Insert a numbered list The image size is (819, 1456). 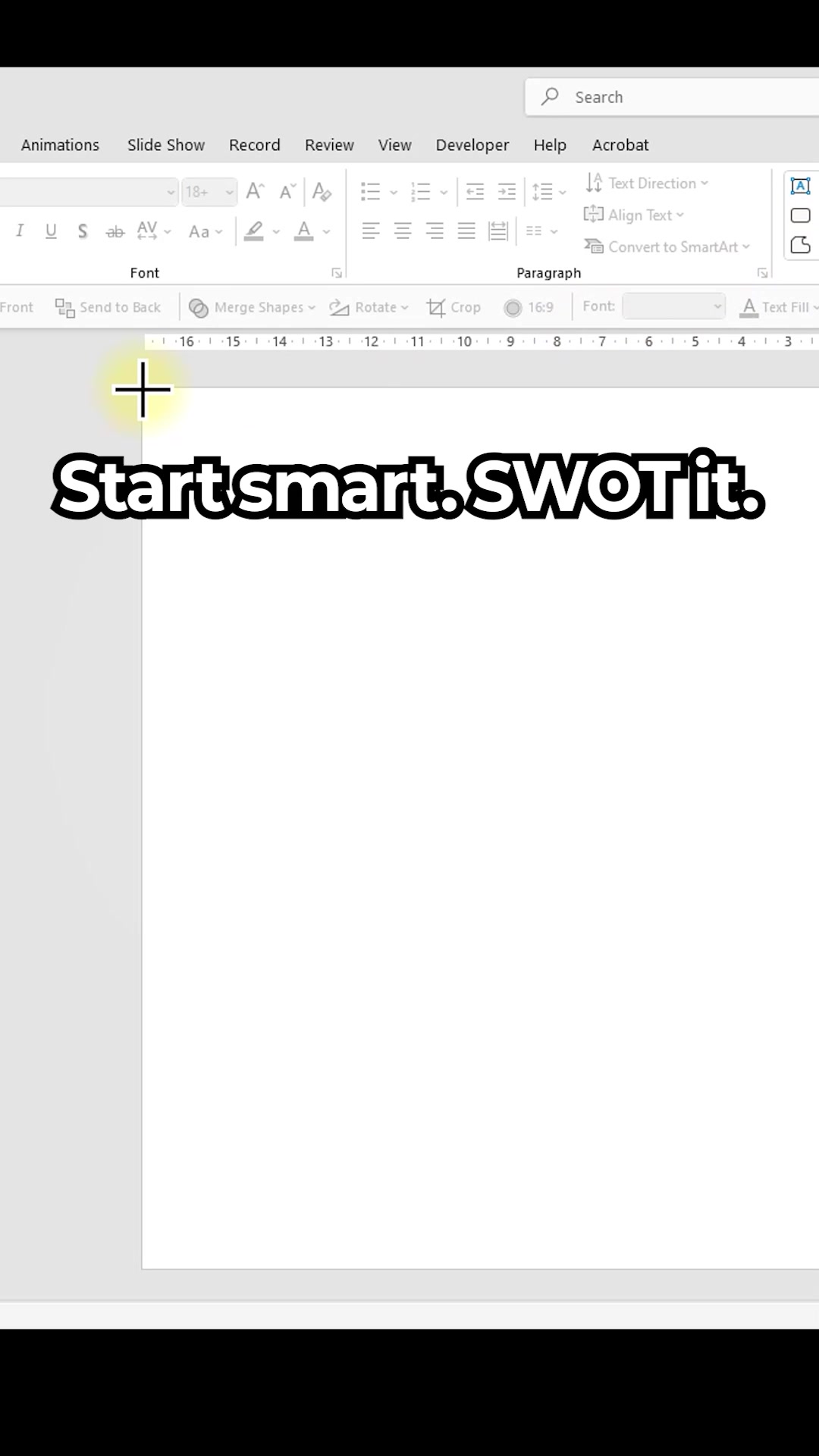click(x=420, y=191)
